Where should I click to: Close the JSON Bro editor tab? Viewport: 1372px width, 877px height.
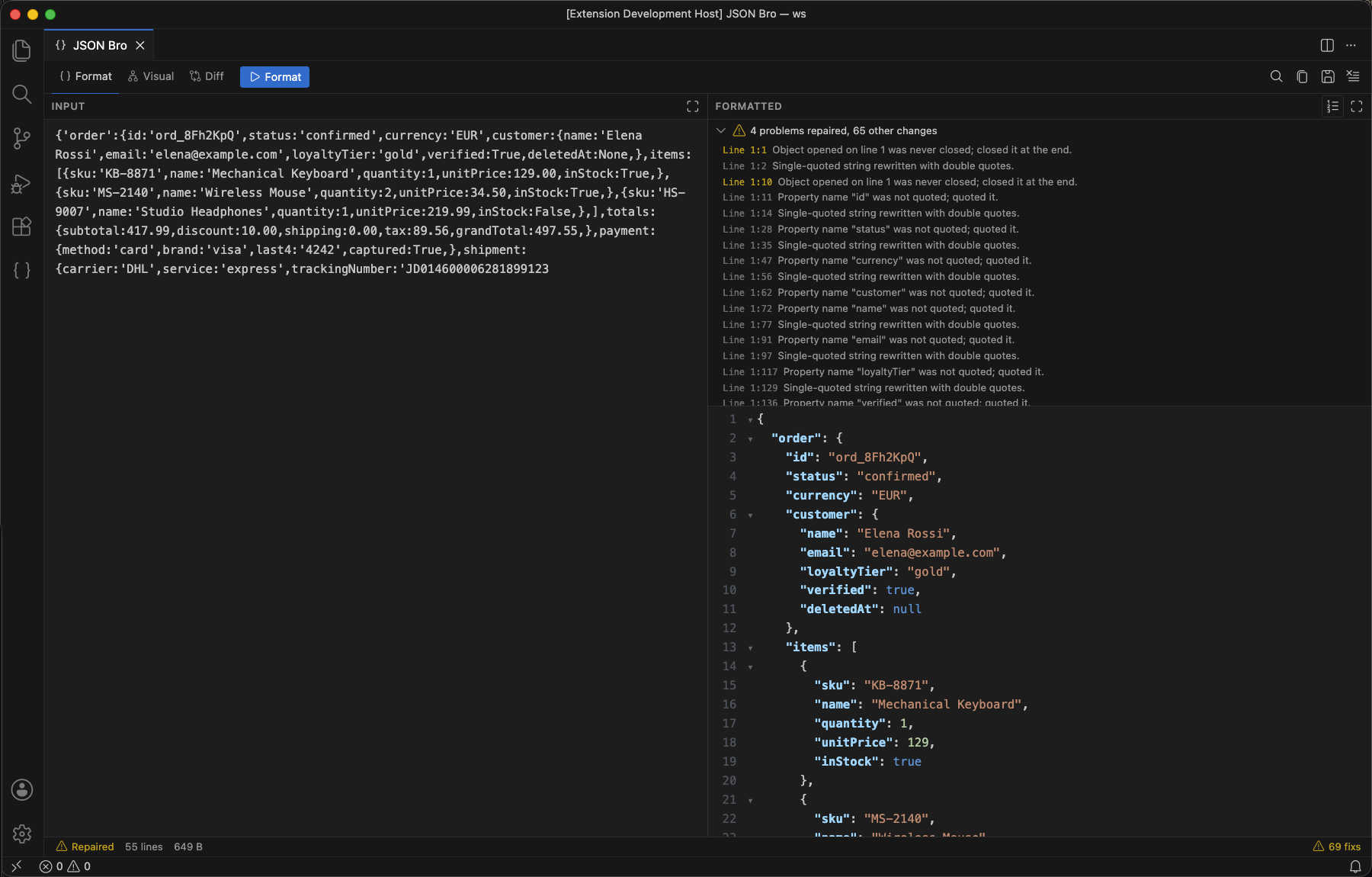click(140, 46)
